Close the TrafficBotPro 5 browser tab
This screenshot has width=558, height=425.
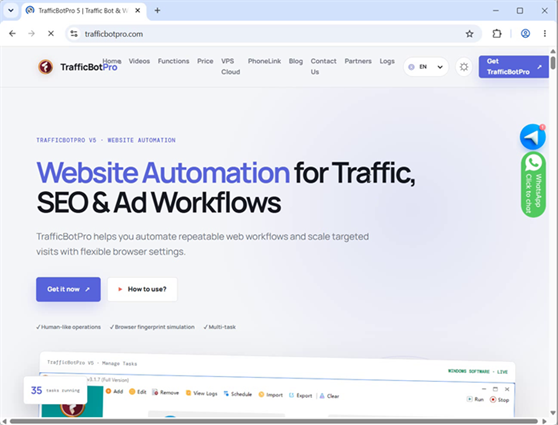(x=137, y=11)
